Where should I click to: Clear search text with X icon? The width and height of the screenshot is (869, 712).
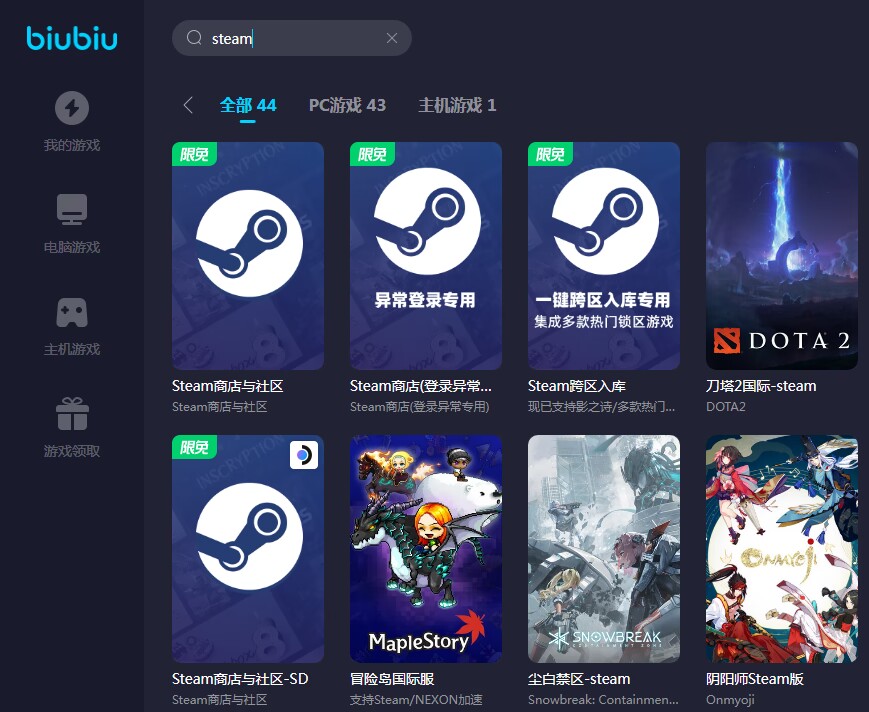point(392,38)
